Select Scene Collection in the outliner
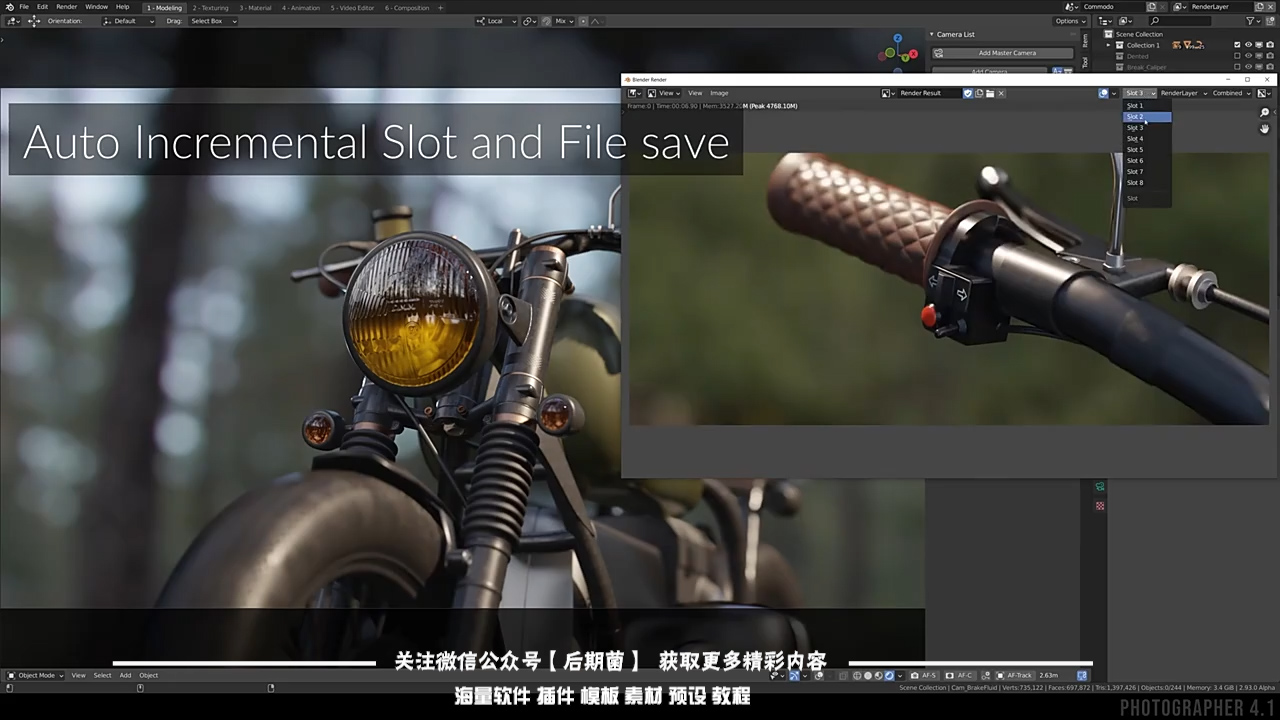Image resolution: width=1280 pixels, height=720 pixels. coord(1139,34)
